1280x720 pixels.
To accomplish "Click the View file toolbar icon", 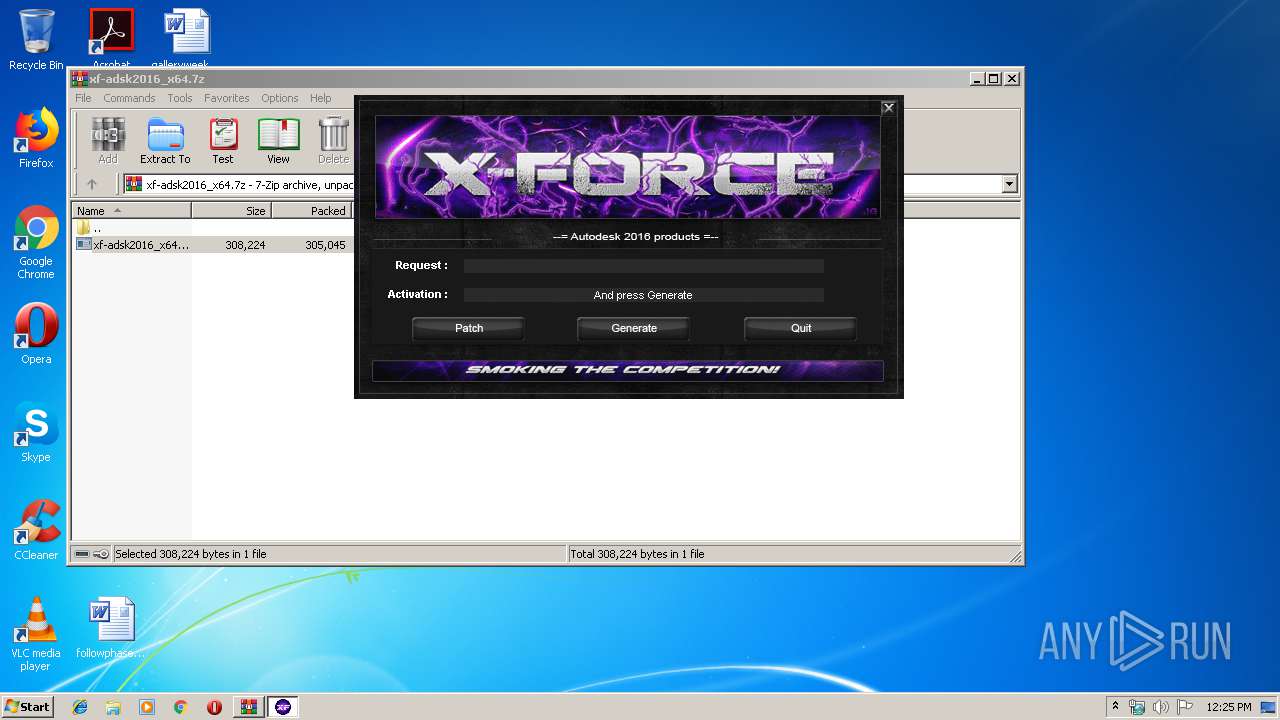I will click(x=278, y=140).
